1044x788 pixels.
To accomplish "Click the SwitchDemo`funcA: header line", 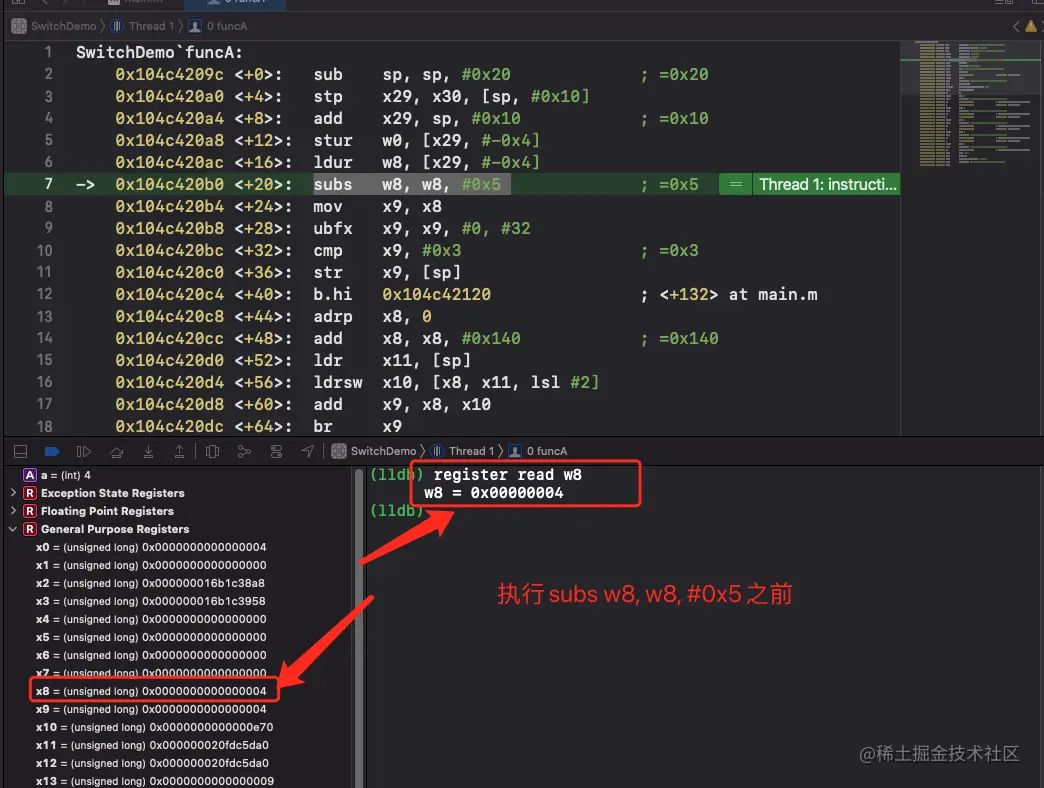I will point(159,52).
